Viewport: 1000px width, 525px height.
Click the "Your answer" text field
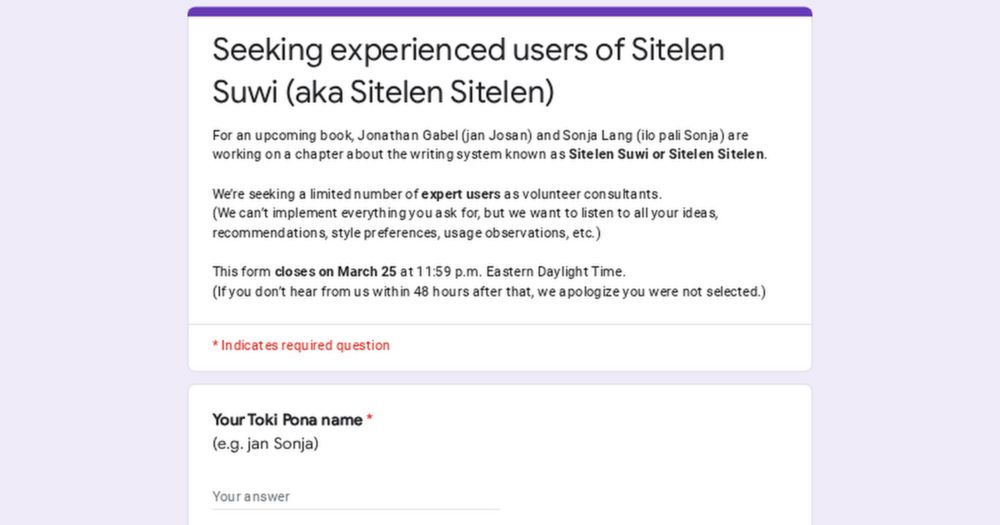[355, 496]
